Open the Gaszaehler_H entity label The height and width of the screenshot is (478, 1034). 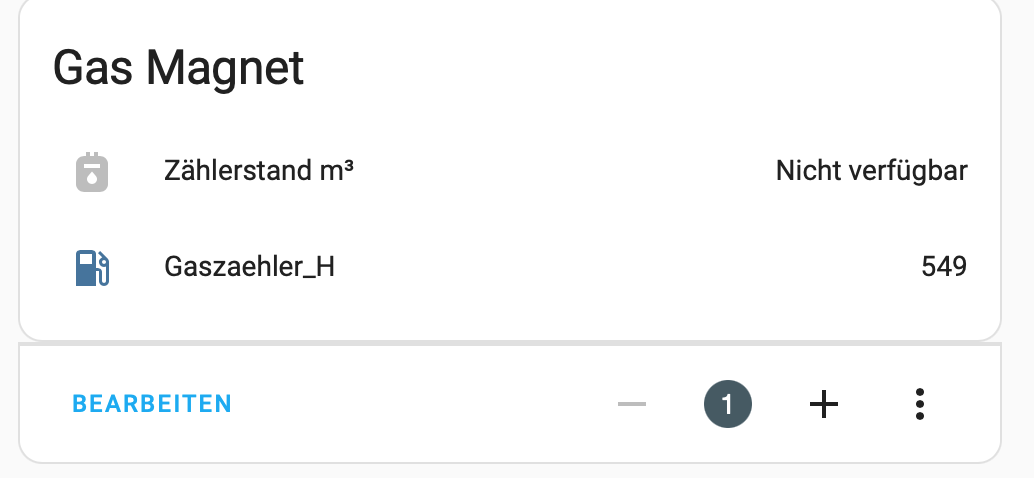tap(248, 267)
